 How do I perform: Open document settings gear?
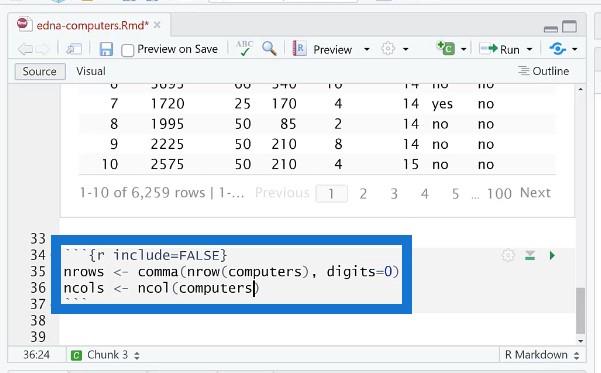pos(388,49)
